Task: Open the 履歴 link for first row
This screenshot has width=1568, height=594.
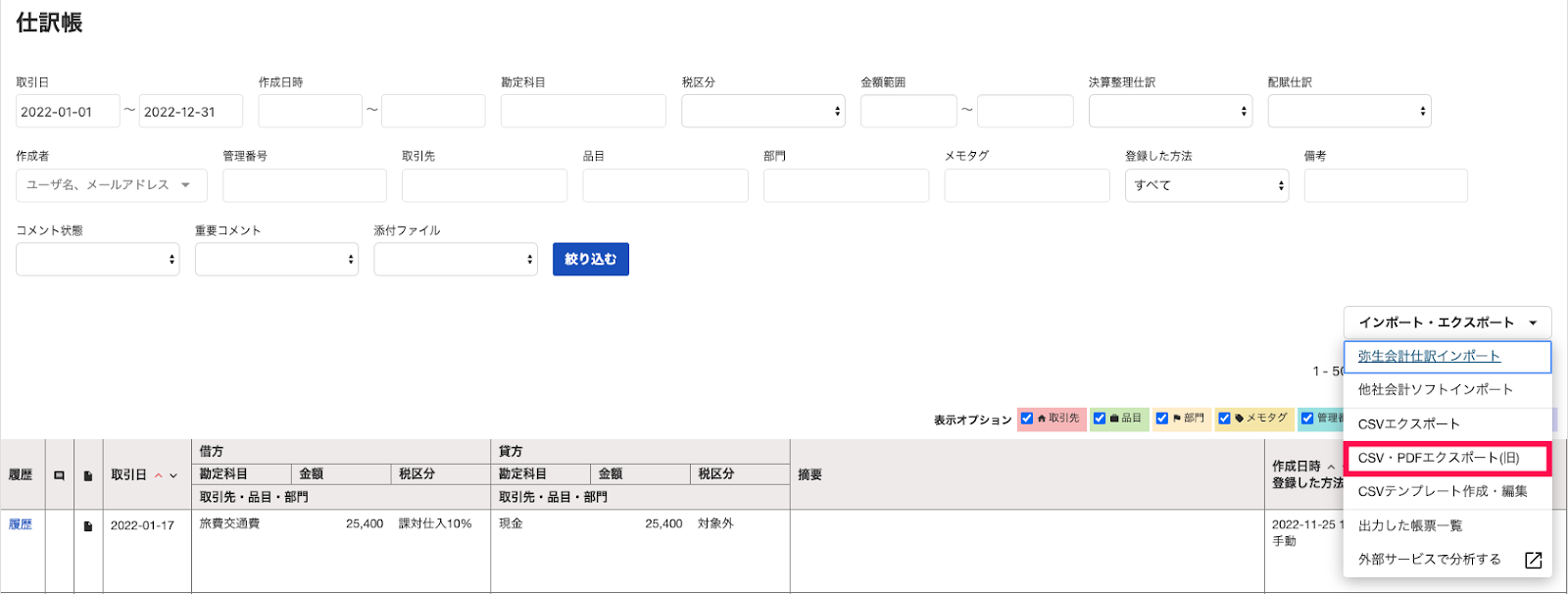Action: [21, 524]
